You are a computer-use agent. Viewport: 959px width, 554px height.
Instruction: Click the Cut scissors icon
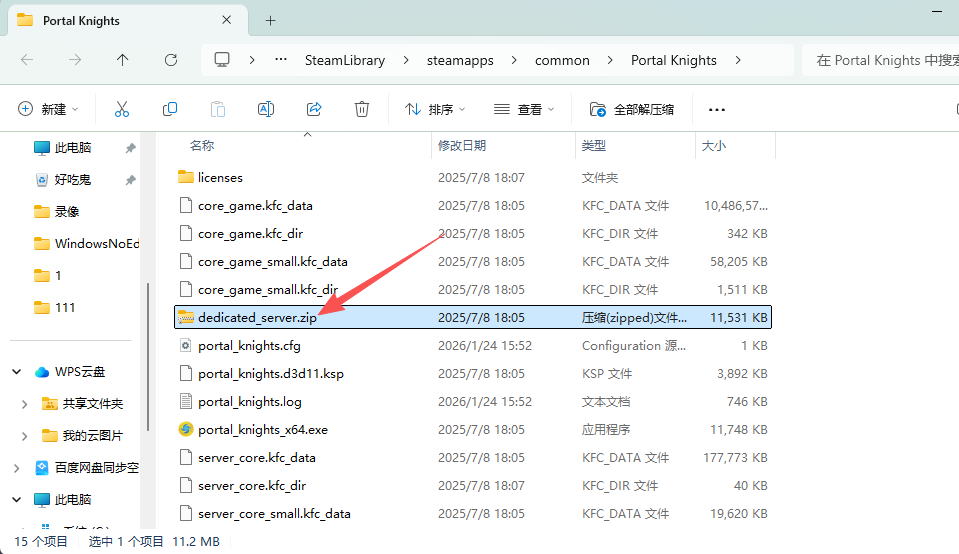[122, 109]
